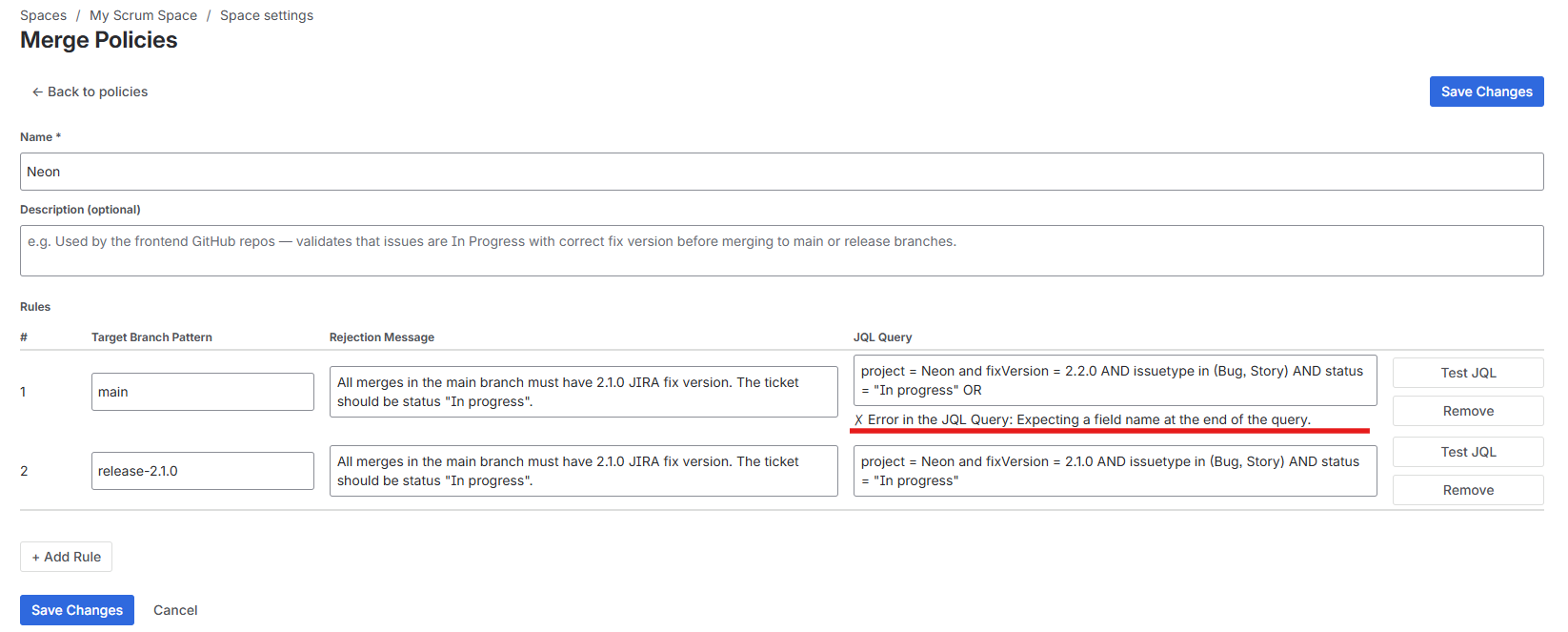1568x632 pixels.
Task: Click the Back to policies arrow link
Action: [x=90, y=92]
